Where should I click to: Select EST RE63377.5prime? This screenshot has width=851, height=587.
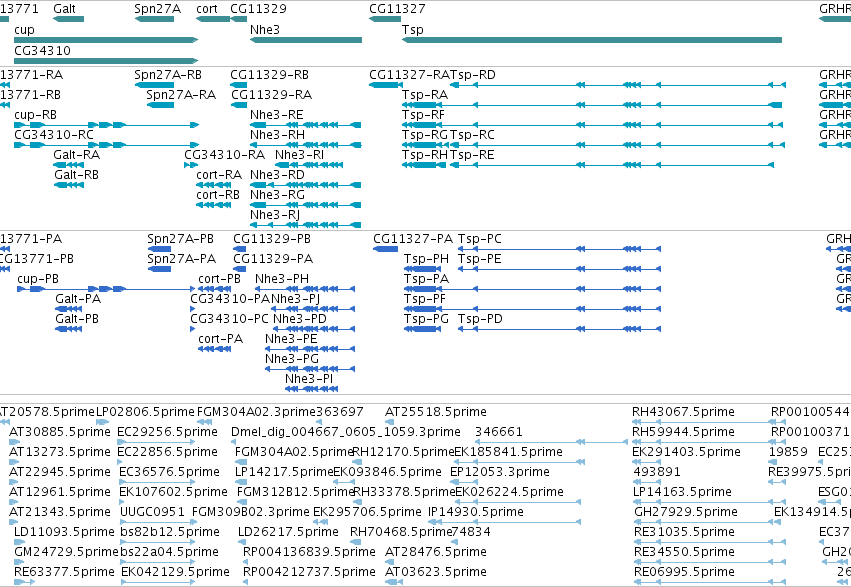[x=24, y=582]
